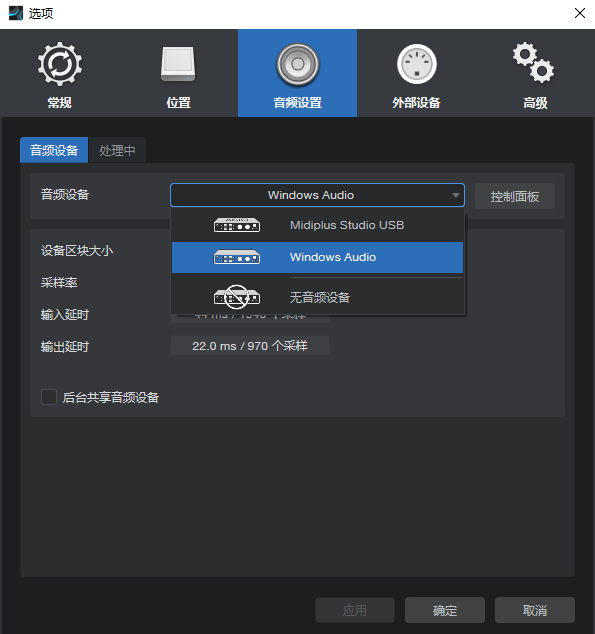Click the 输入延时 label

coord(65,315)
